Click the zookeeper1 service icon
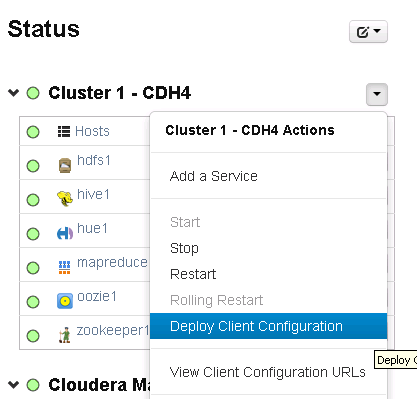The width and height of the screenshot is (417, 399). click(65, 335)
